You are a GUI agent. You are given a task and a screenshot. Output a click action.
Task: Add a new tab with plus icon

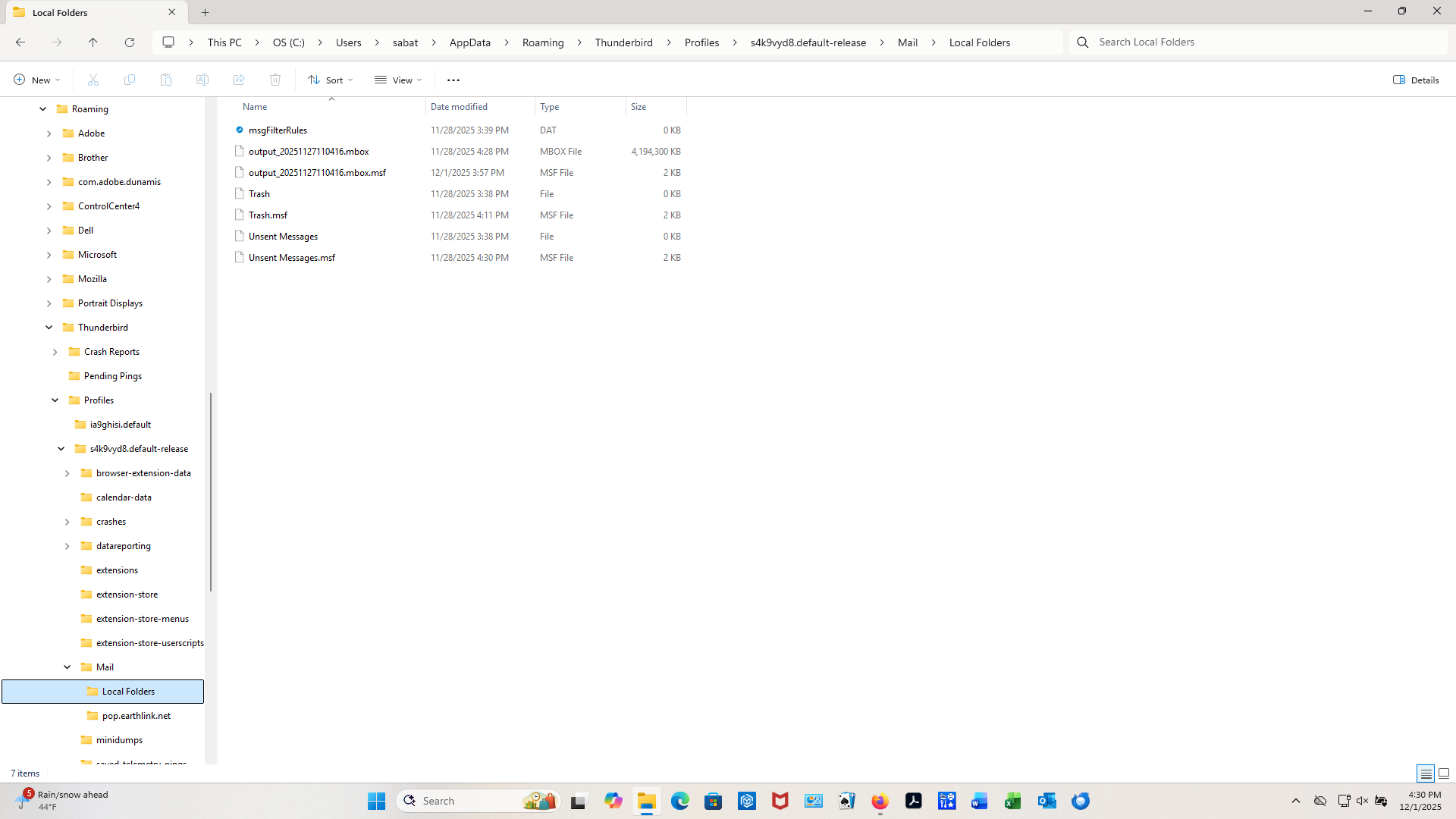pyautogui.click(x=206, y=12)
